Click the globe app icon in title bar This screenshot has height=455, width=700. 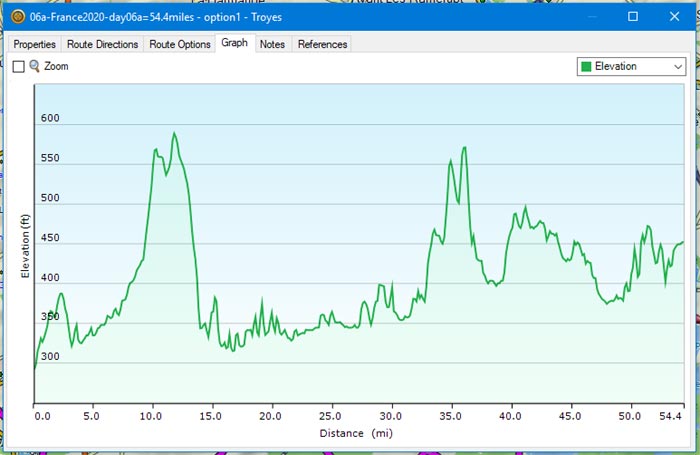coord(15,17)
